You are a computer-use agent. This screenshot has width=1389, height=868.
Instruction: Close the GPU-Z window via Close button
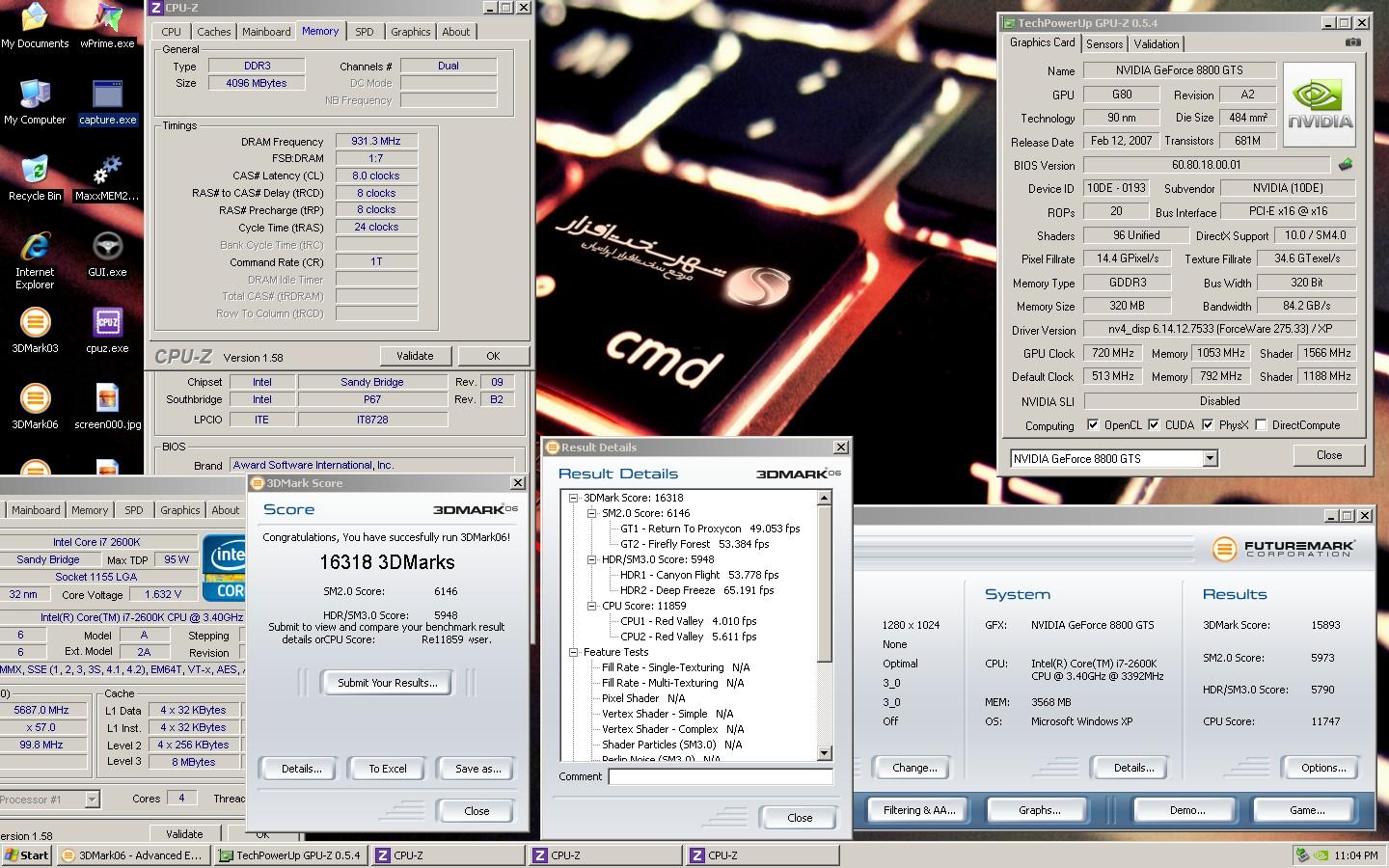(x=1329, y=455)
